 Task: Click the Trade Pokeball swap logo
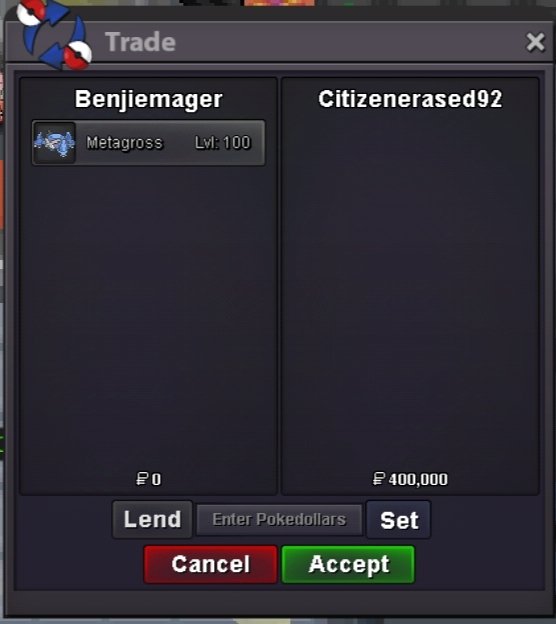[54, 34]
